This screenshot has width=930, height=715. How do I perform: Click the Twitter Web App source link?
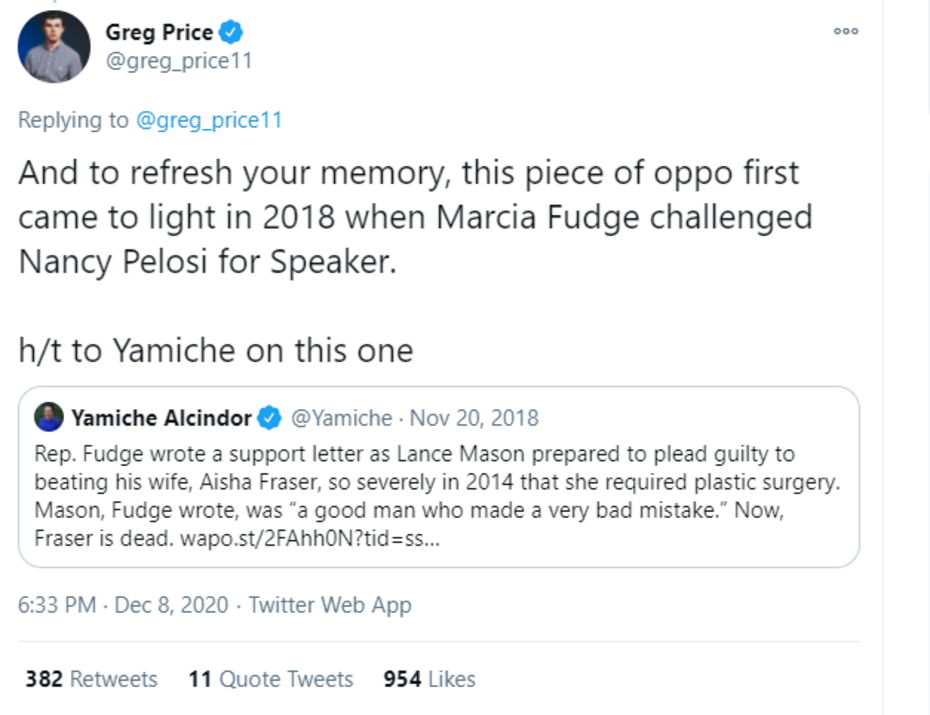(x=330, y=605)
